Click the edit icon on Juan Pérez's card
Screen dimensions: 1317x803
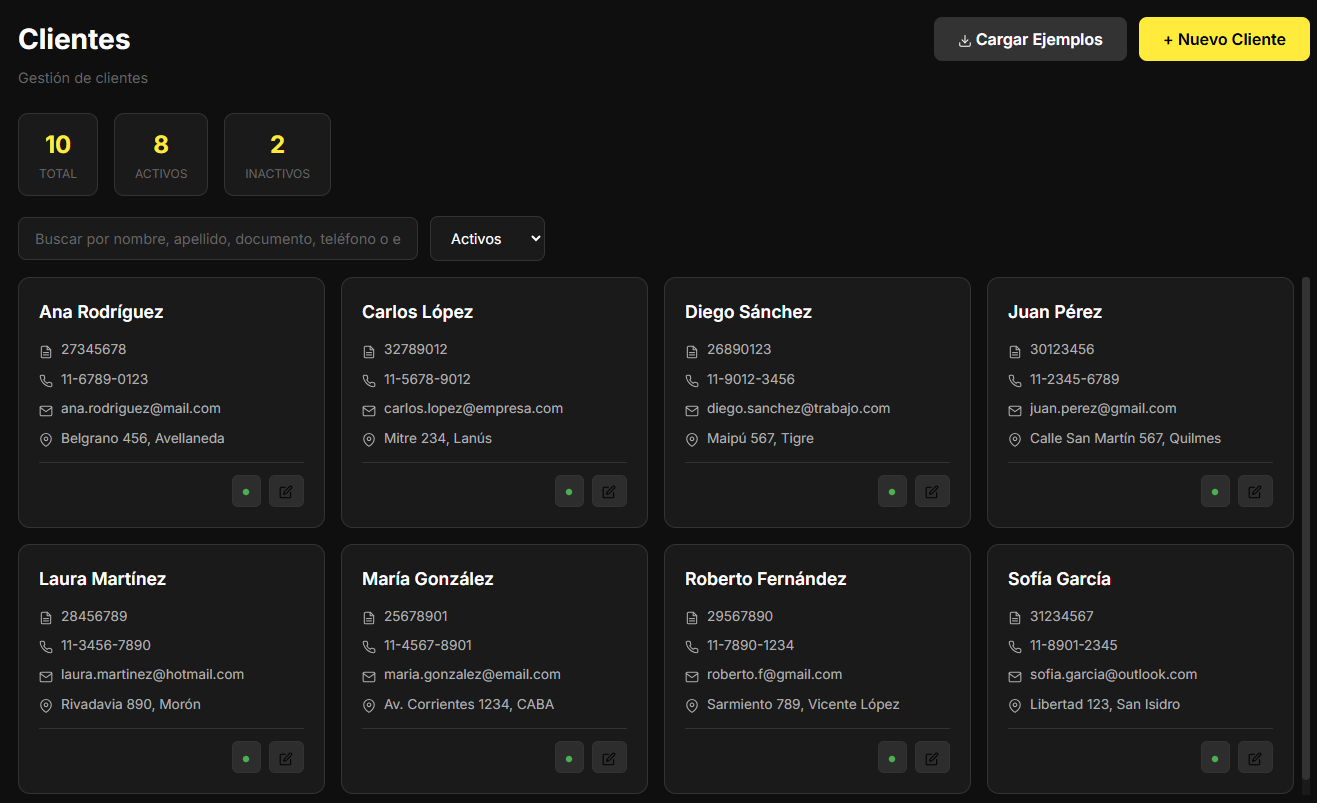coord(1255,491)
